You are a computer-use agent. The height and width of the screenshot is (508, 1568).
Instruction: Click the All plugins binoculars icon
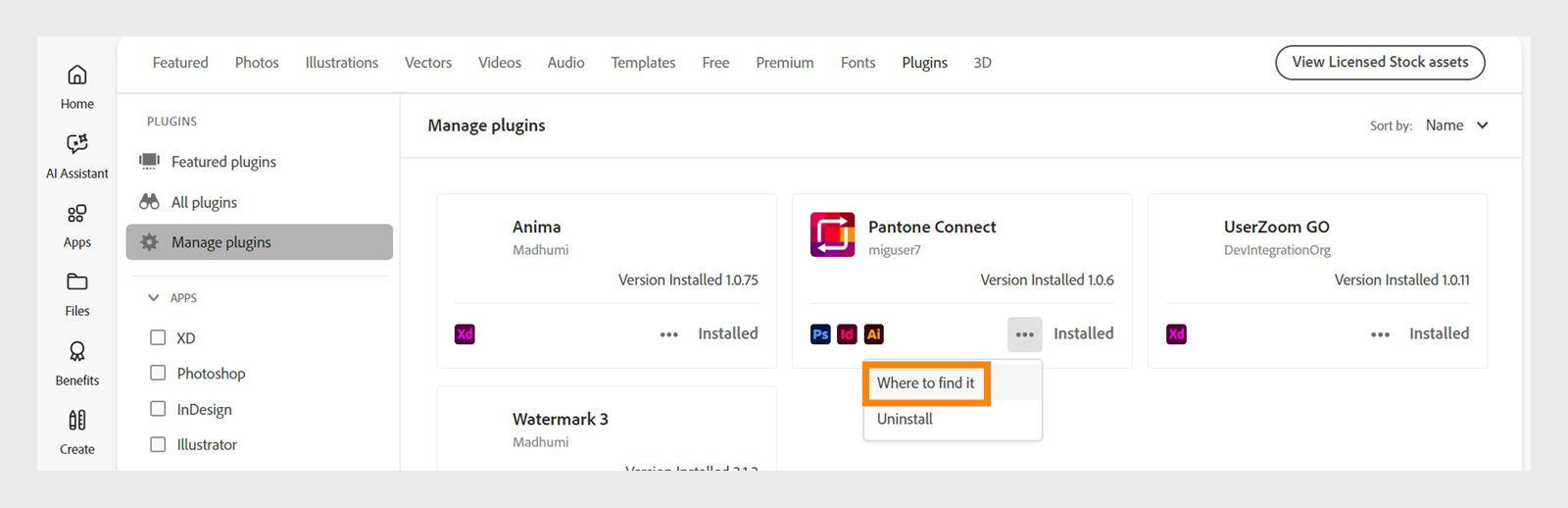click(x=149, y=202)
